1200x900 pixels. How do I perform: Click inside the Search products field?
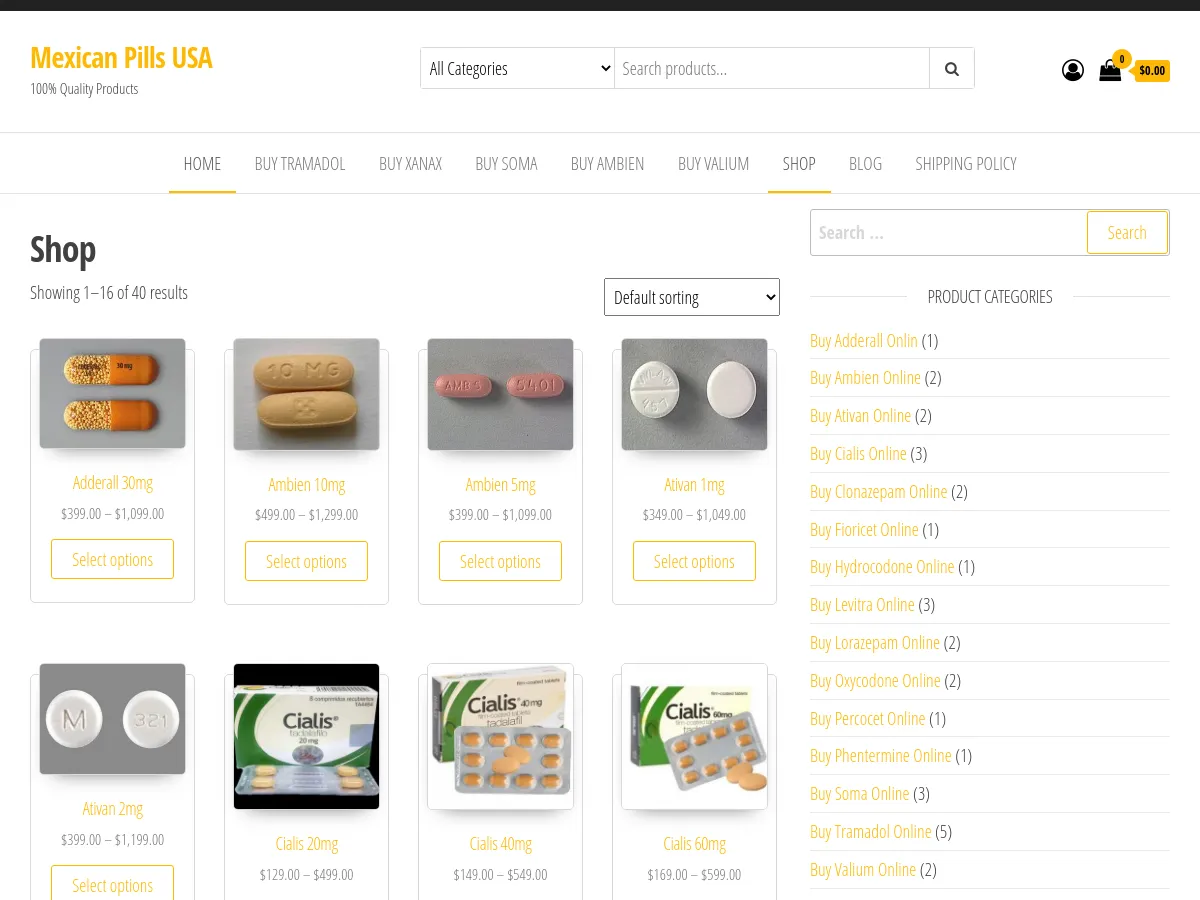772,68
